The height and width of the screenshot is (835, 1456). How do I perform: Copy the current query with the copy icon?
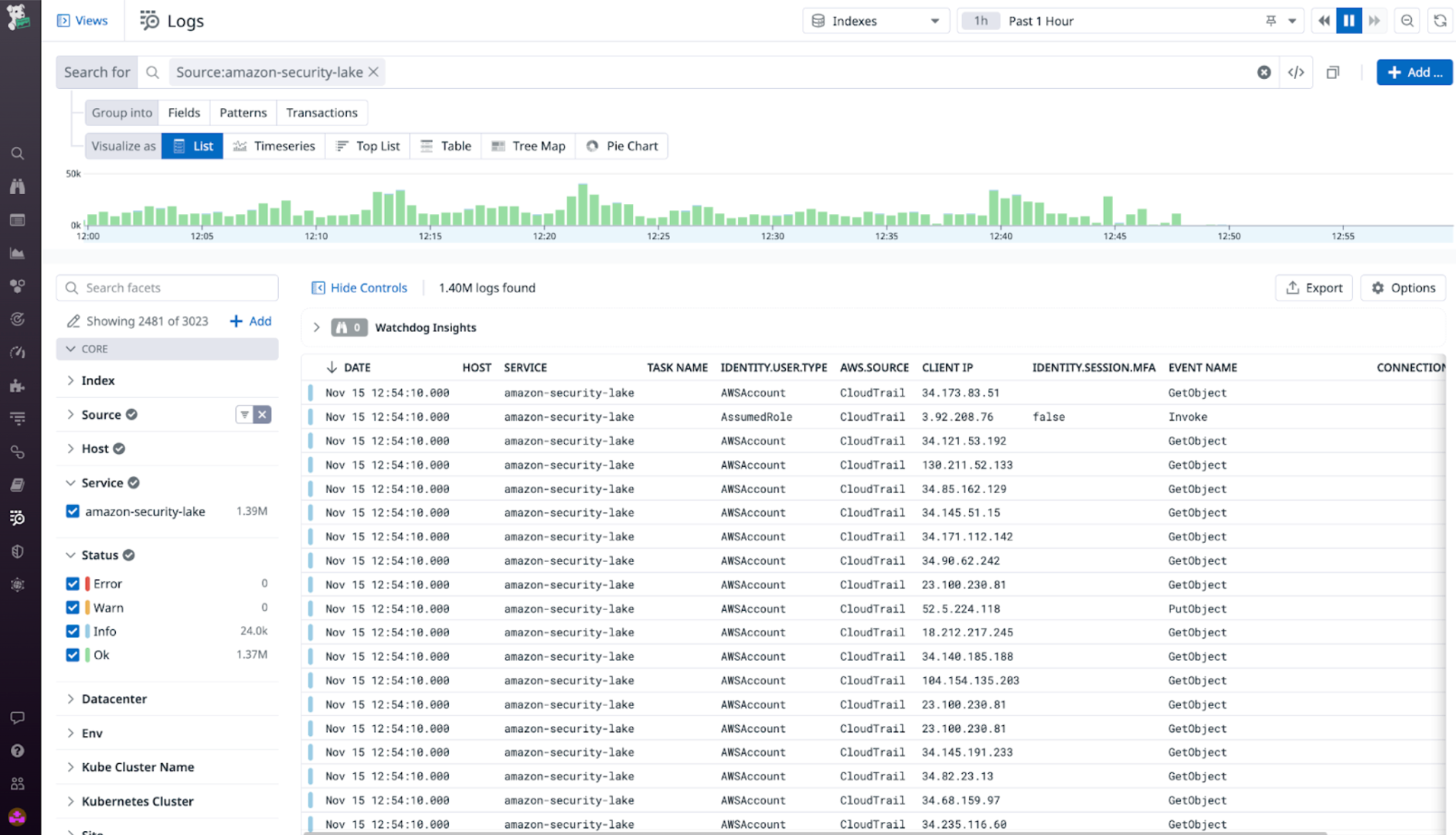coord(1332,72)
